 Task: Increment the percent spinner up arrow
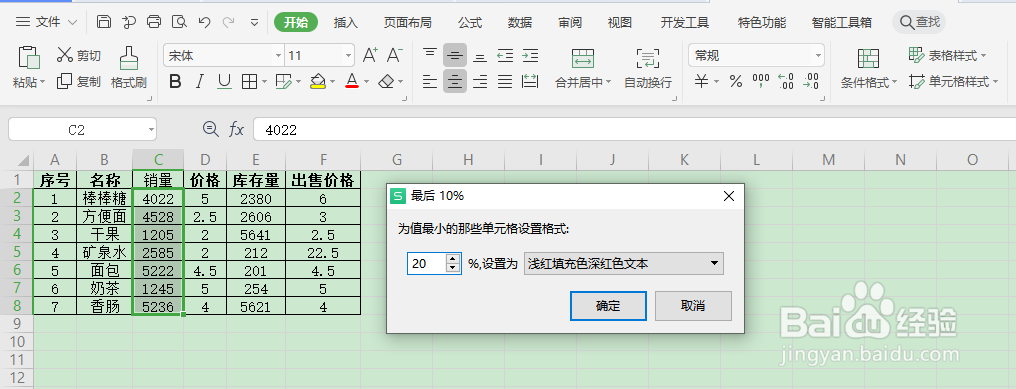(x=453, y=259)
